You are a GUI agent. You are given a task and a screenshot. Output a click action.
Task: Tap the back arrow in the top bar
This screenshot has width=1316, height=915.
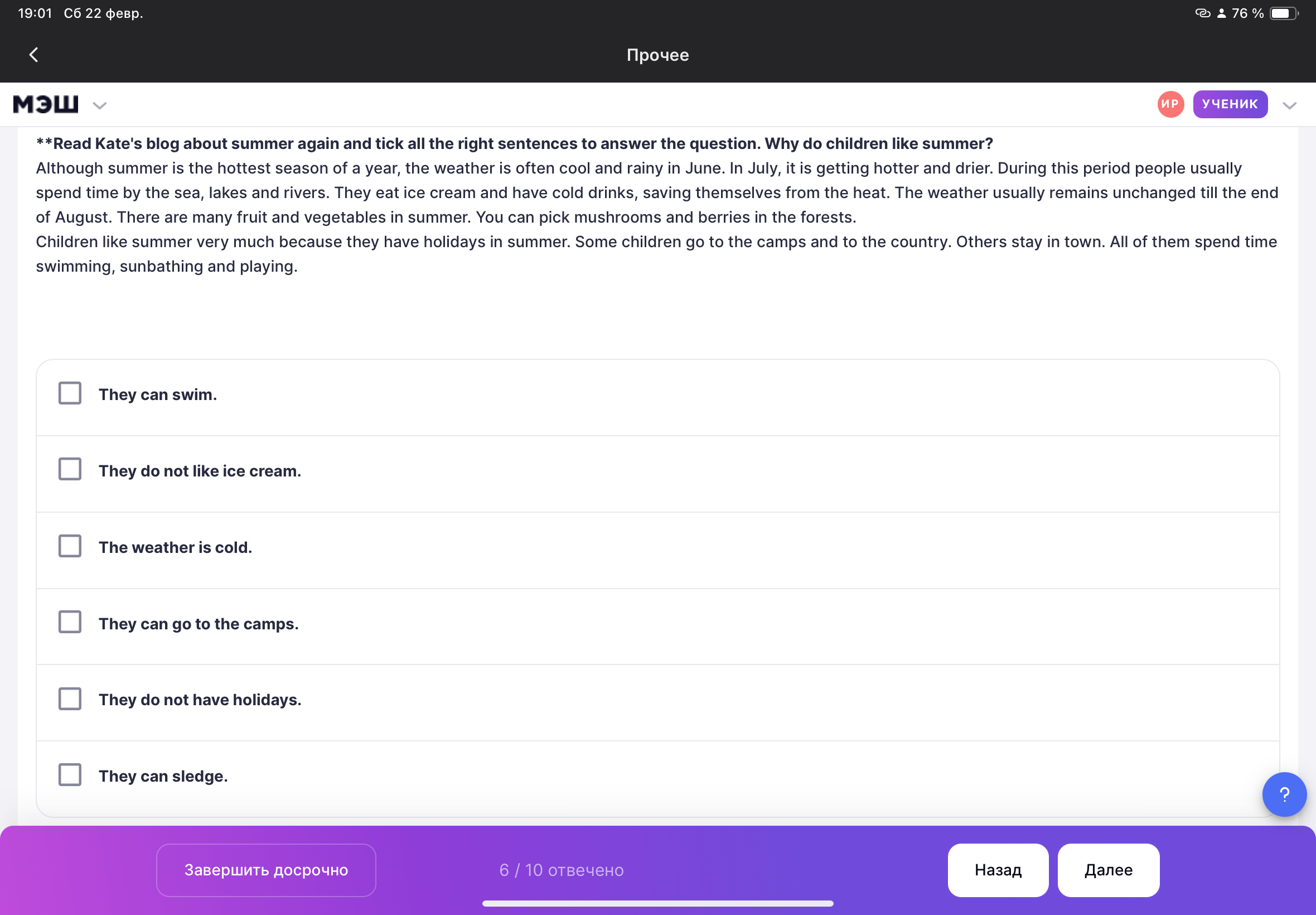34,55
